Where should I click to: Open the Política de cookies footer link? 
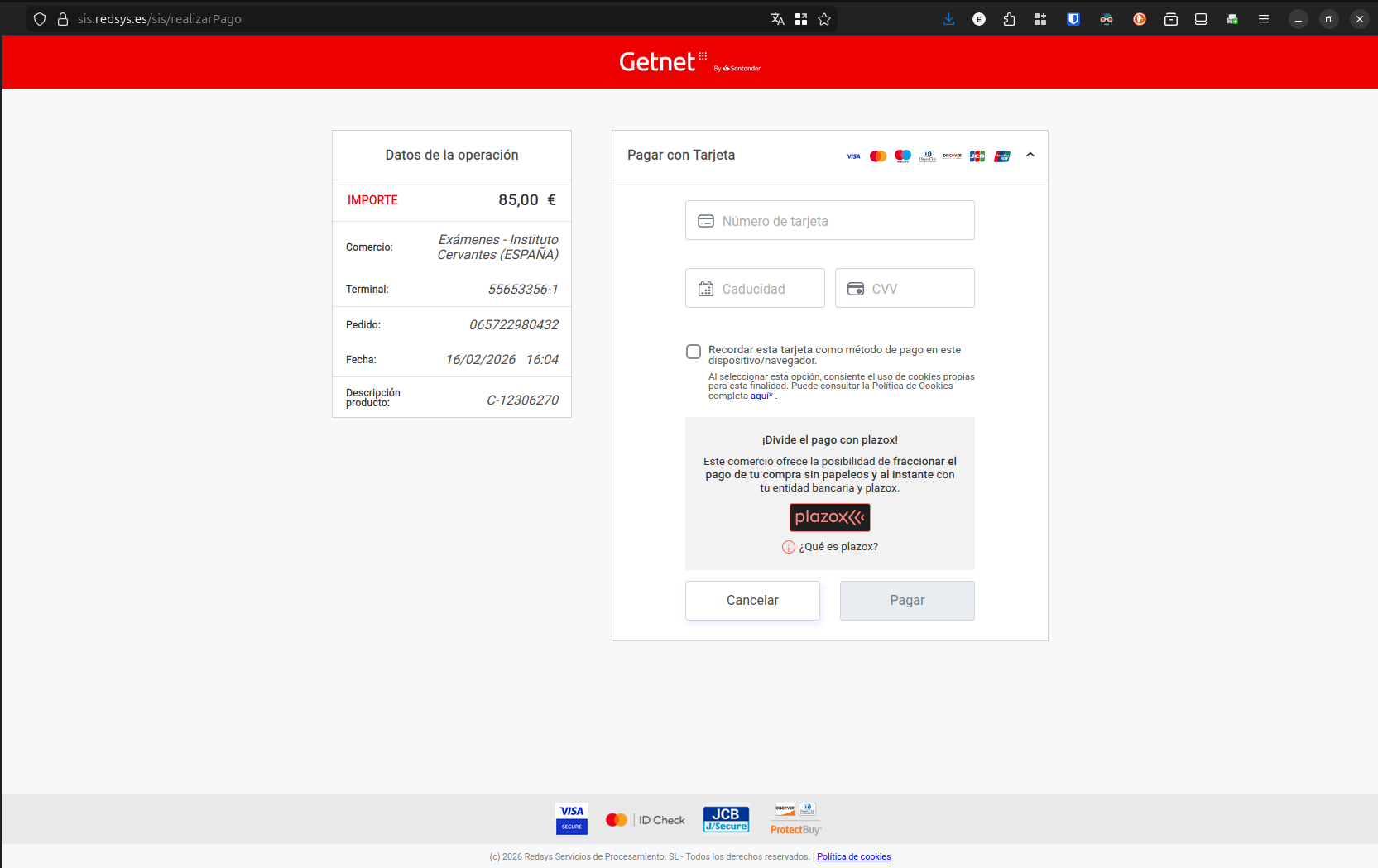pyautogui.click(x=853, y=857)
